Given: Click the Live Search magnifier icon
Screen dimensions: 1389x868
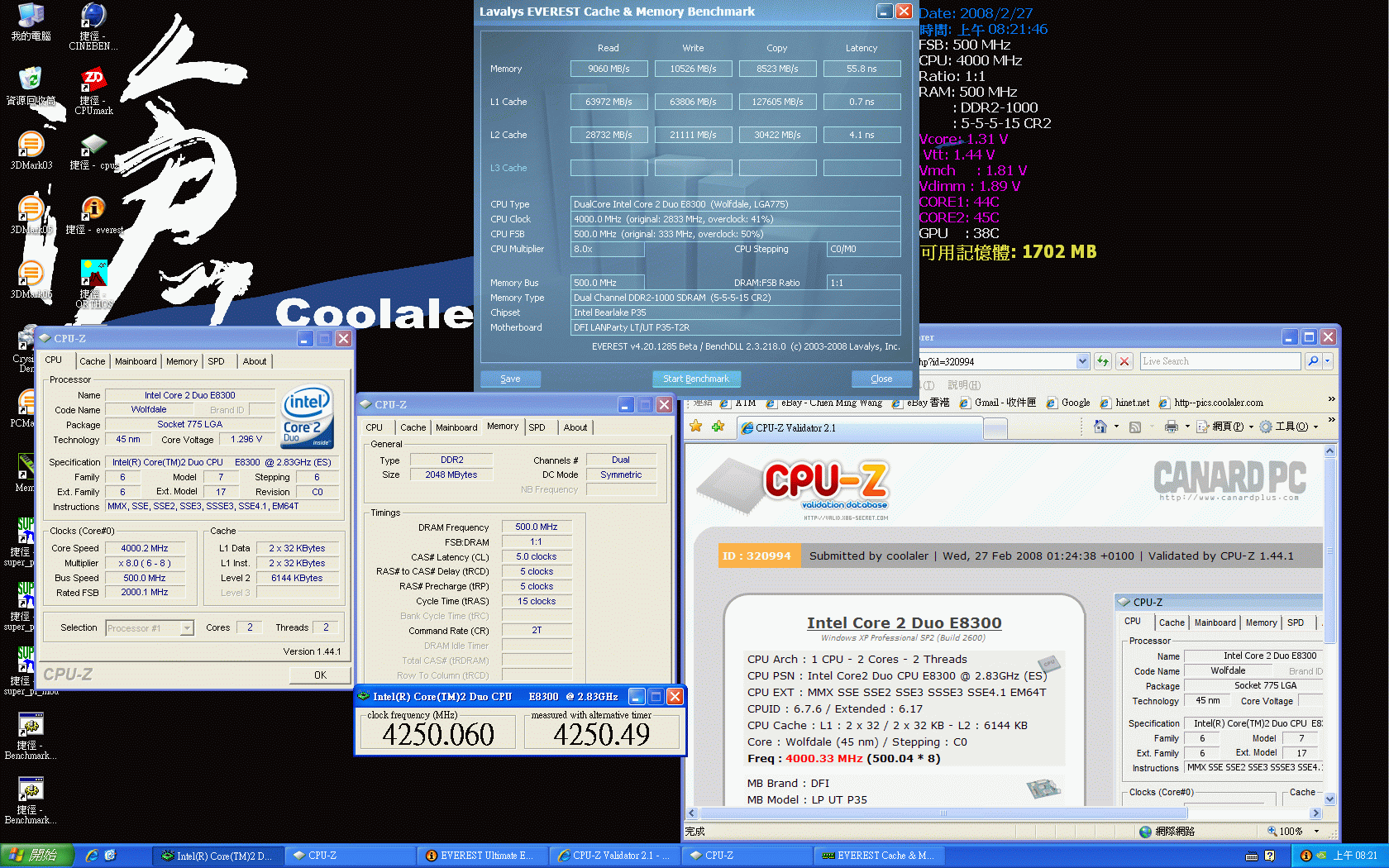Looking at the screenshot, I should click(x=1312, y=361).
